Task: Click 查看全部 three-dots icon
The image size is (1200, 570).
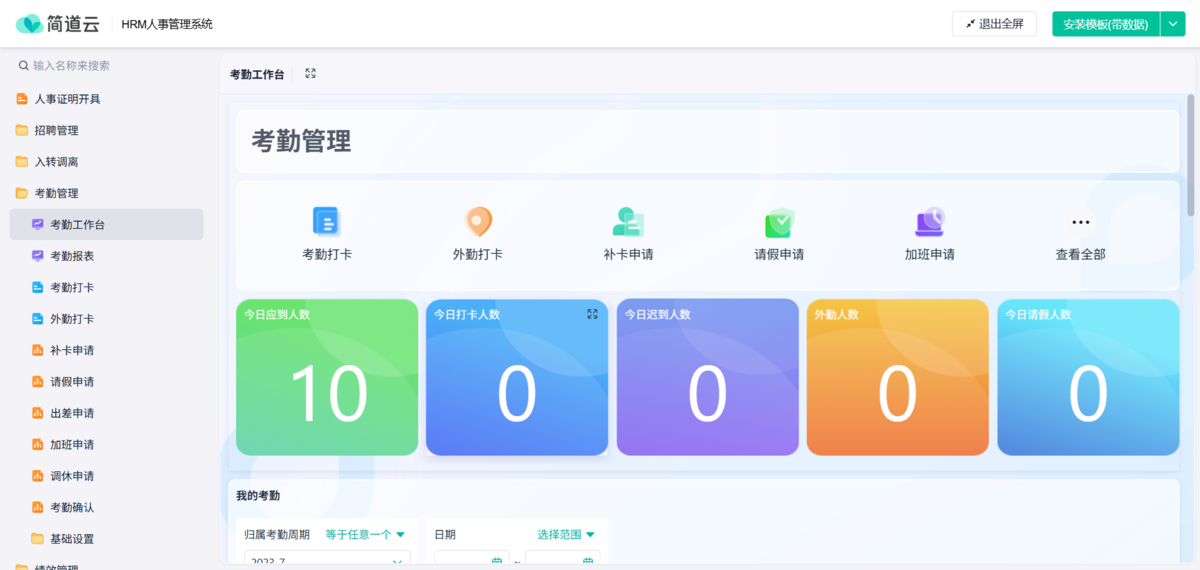Action: (x=1081, y=223)
